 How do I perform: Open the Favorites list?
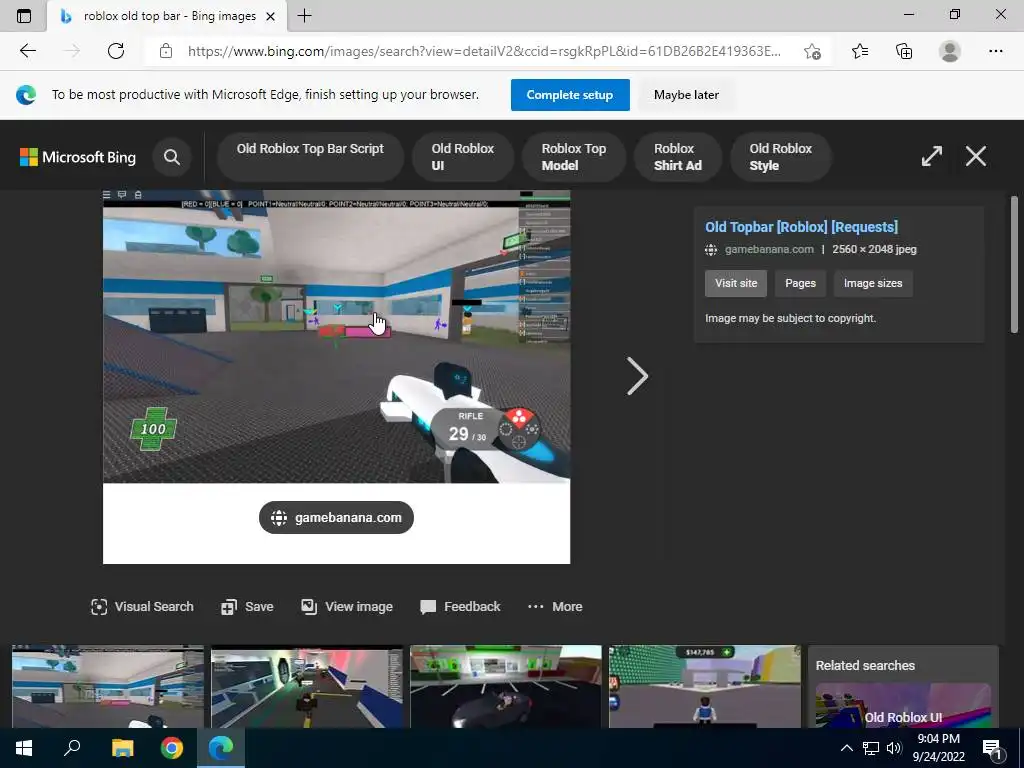click(860, 51)
